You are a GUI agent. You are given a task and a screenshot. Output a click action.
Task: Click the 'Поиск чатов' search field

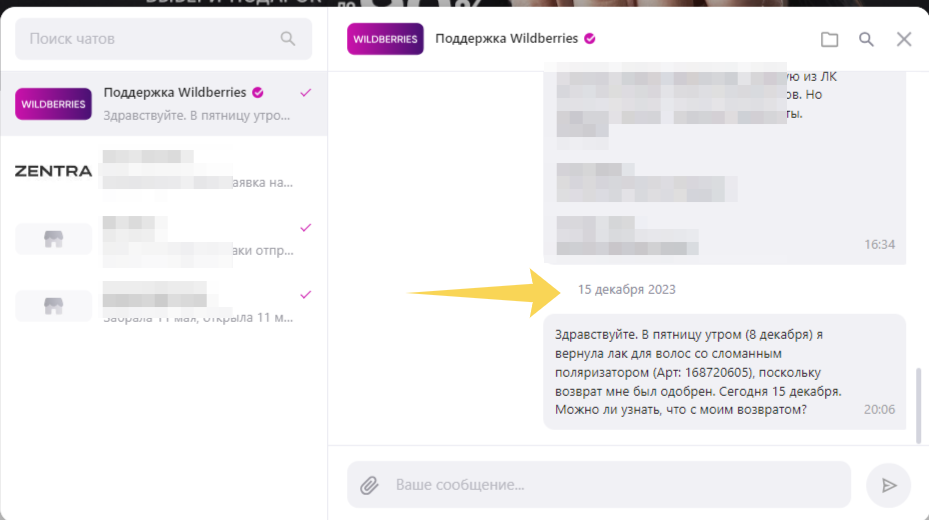164,39
